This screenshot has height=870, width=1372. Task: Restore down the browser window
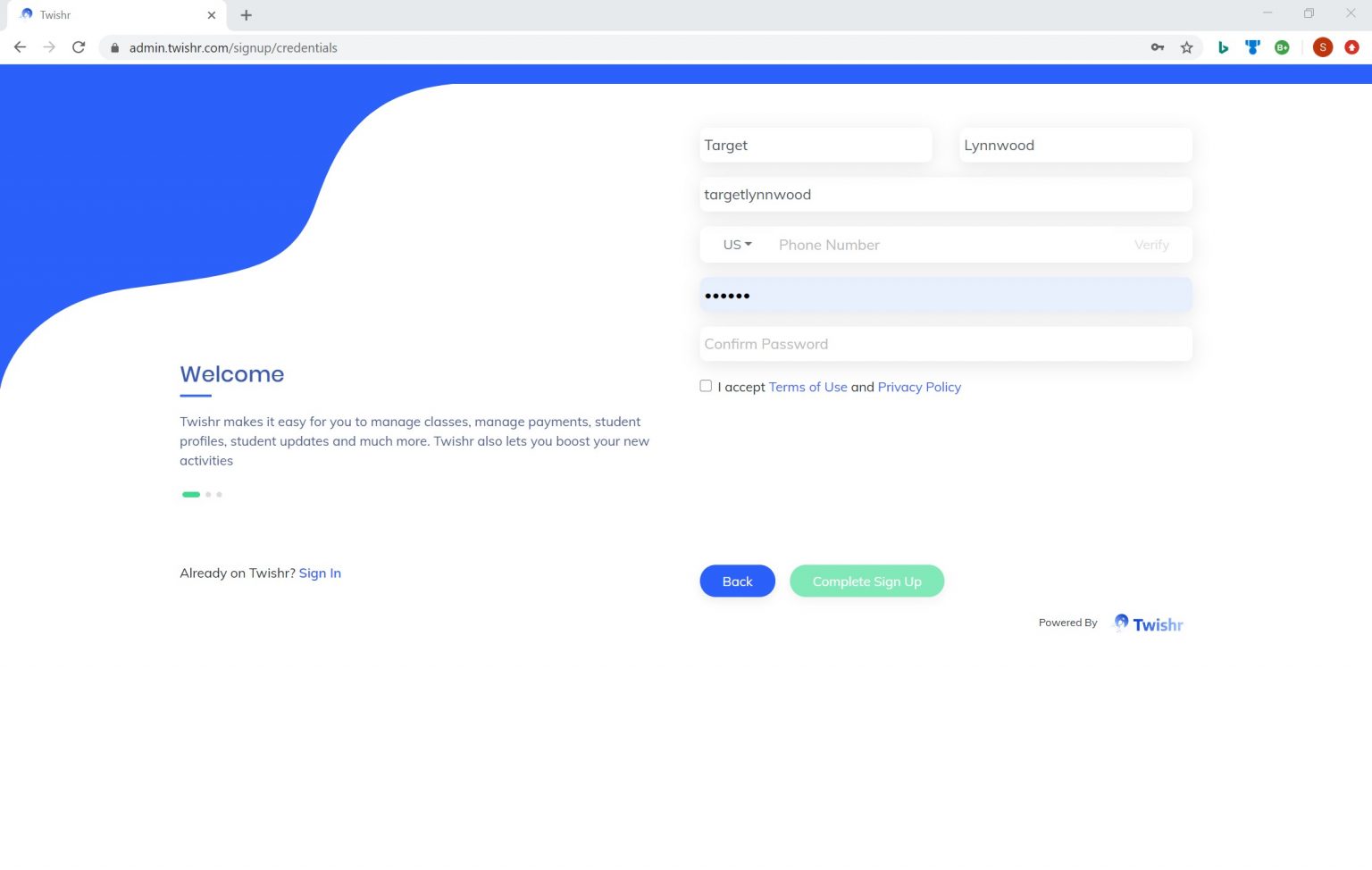pos(1309,13)
